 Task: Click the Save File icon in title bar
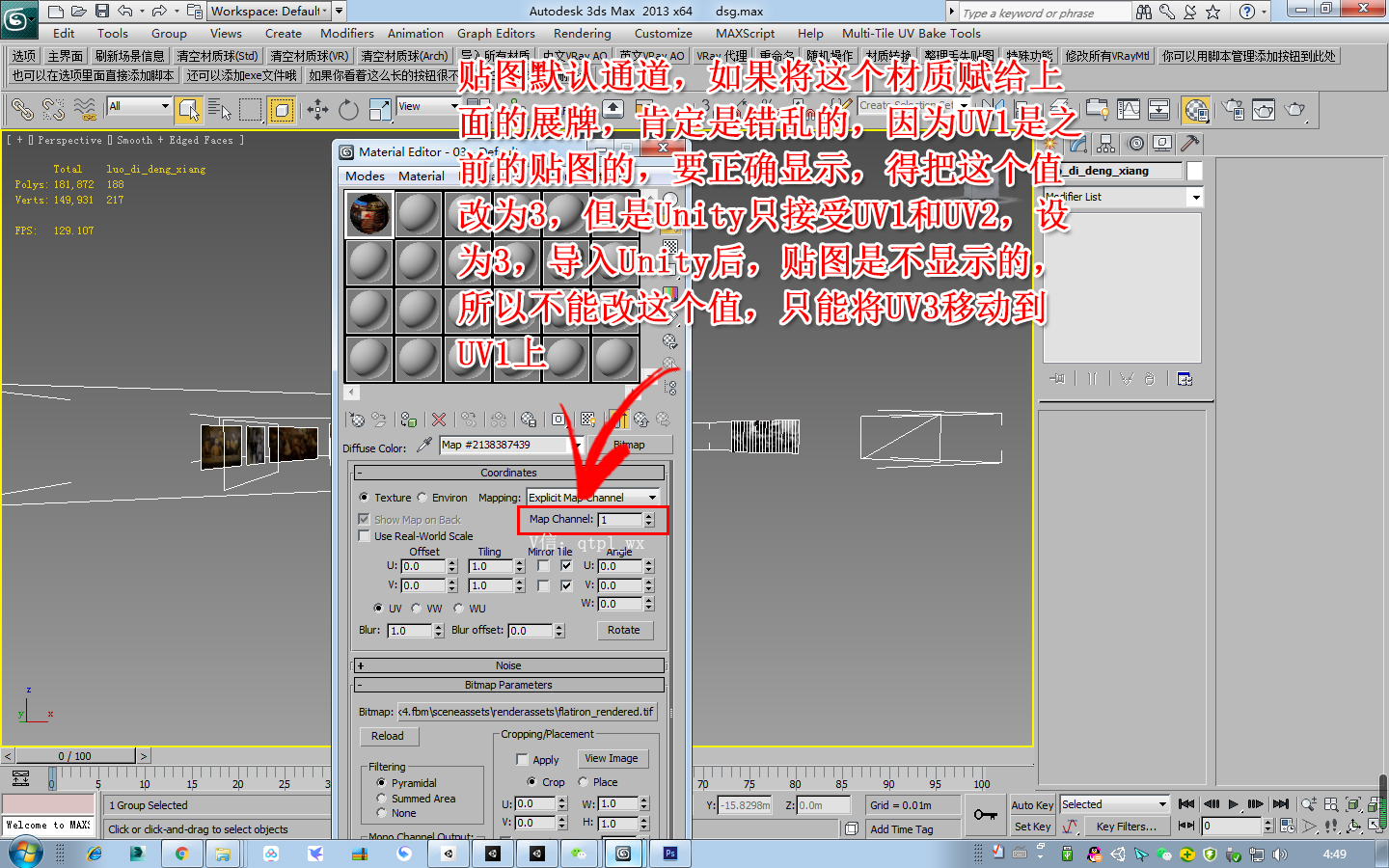[x=101, y=12]
